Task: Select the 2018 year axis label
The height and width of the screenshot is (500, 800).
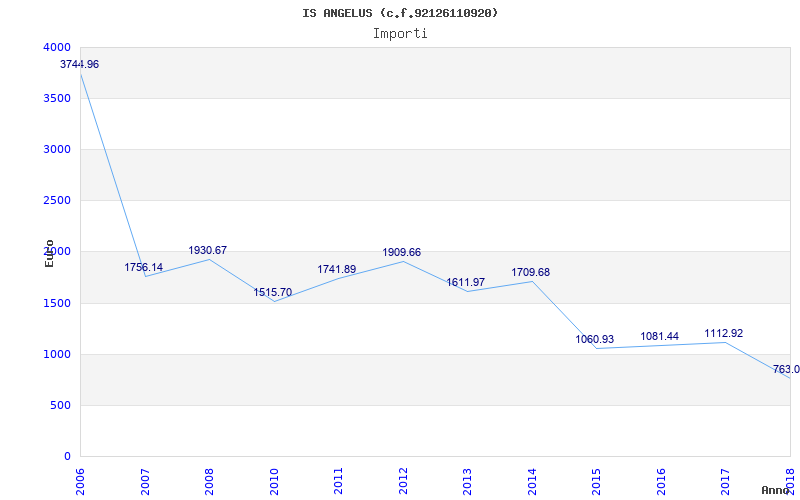Action: click(x=789, y=480)
